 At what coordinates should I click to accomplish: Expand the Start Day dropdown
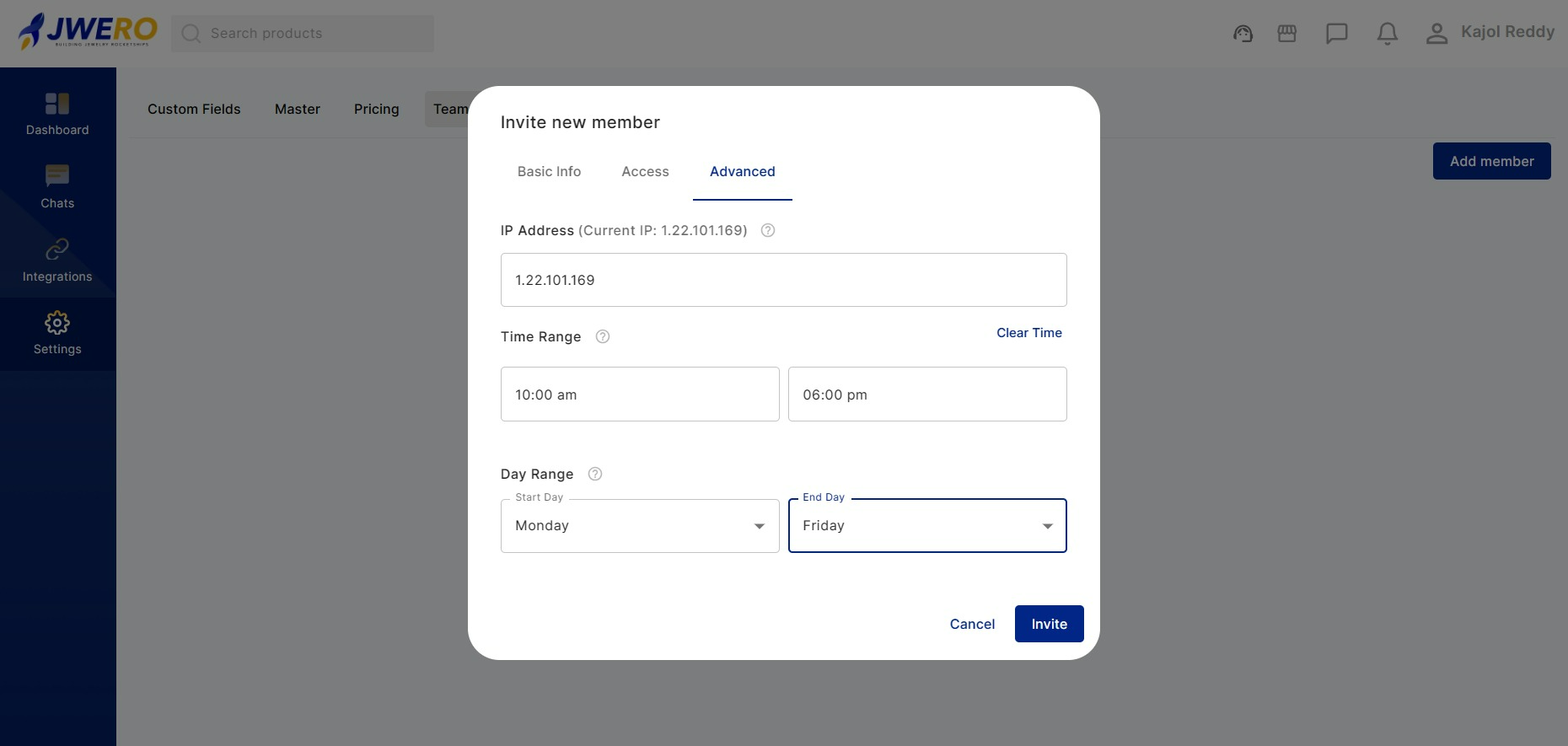click(x=640, y=526)
